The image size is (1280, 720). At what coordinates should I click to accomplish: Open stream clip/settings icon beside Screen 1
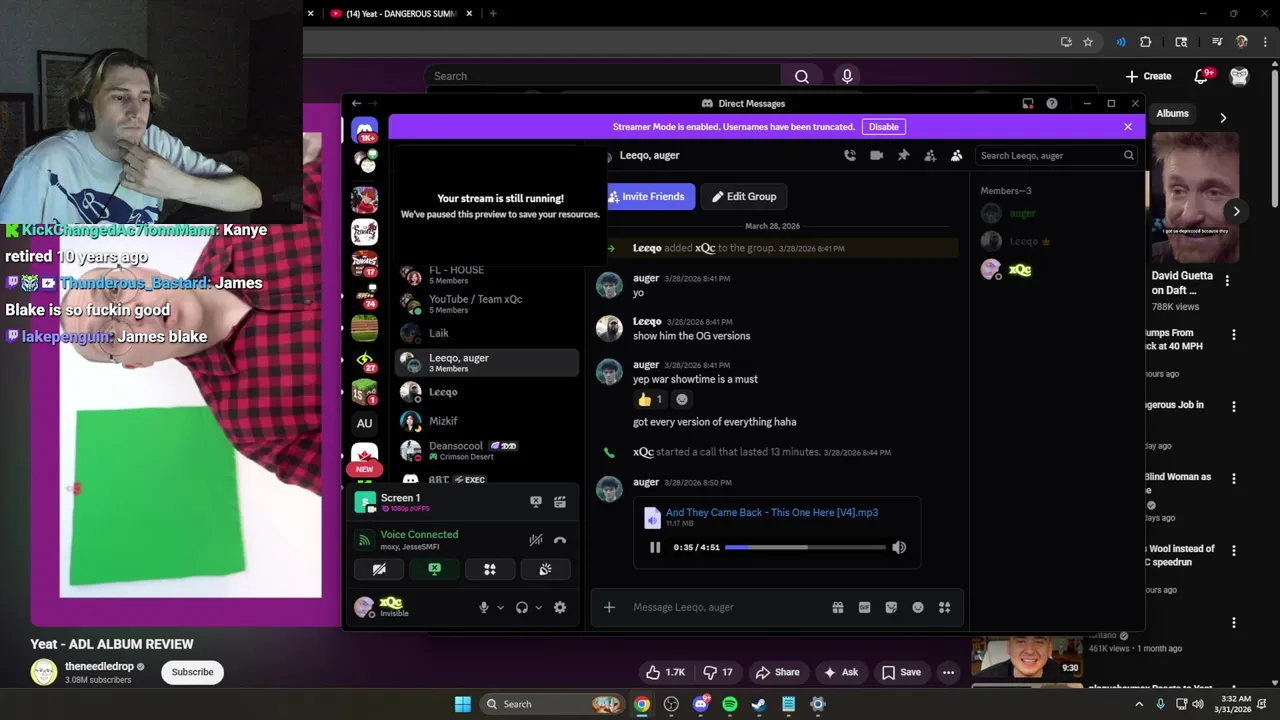[x=560, y=502]
